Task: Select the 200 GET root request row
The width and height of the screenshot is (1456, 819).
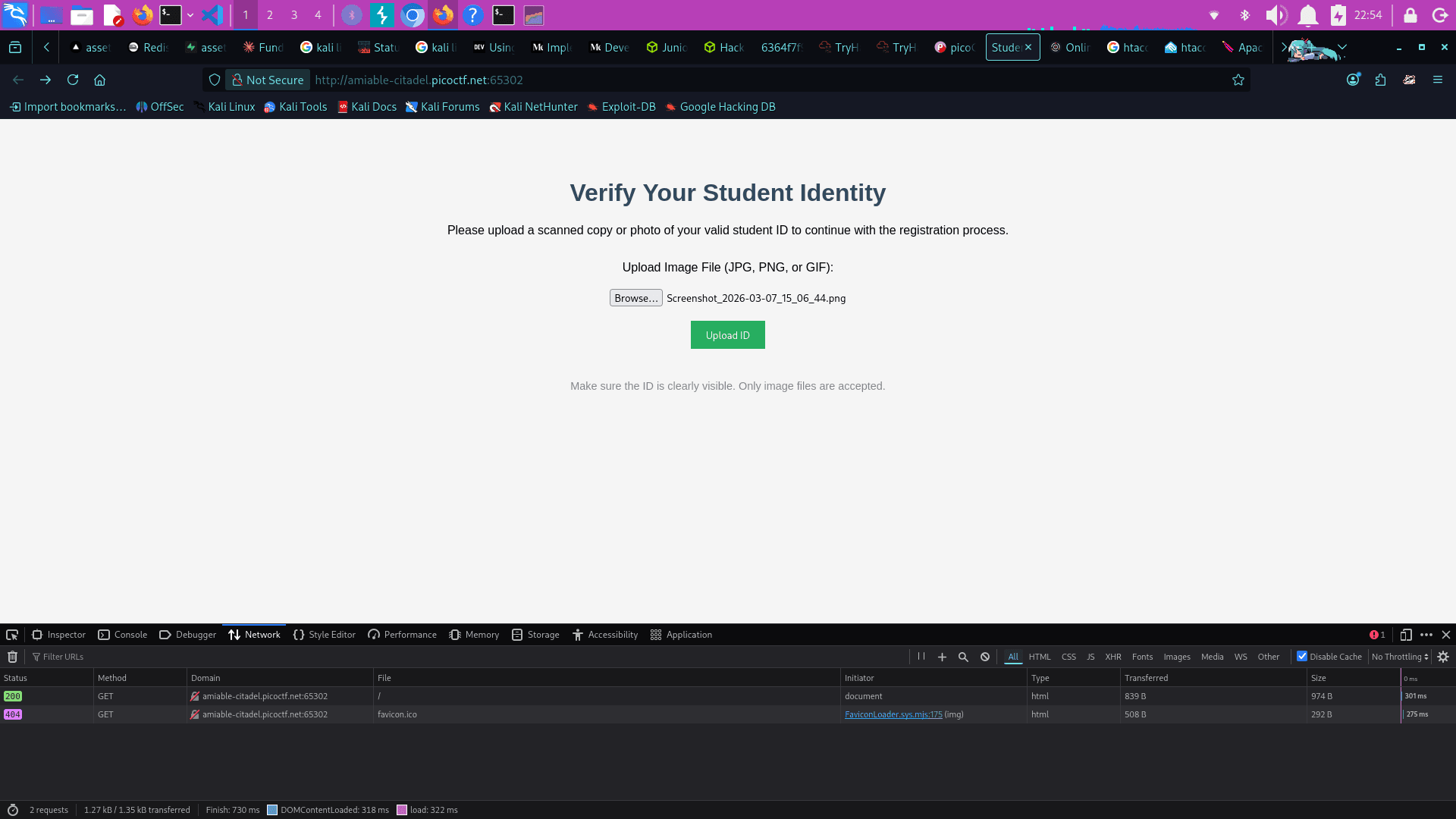Action: pyautogui.click(x=728, y=696)
